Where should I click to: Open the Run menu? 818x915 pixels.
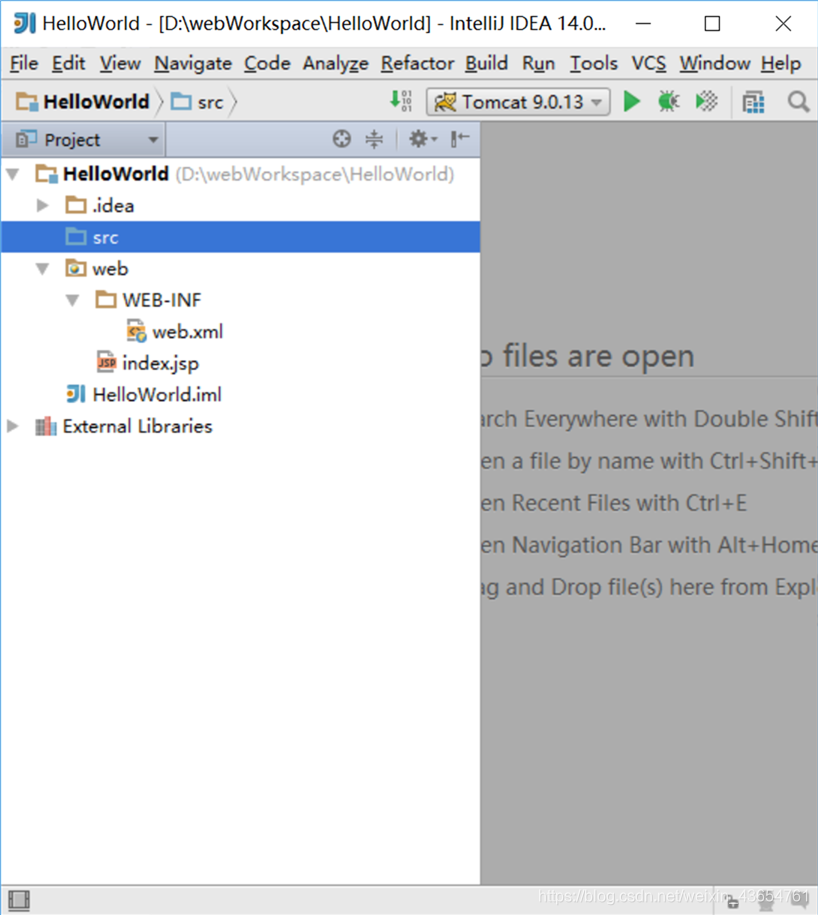[x=538, y=63]
